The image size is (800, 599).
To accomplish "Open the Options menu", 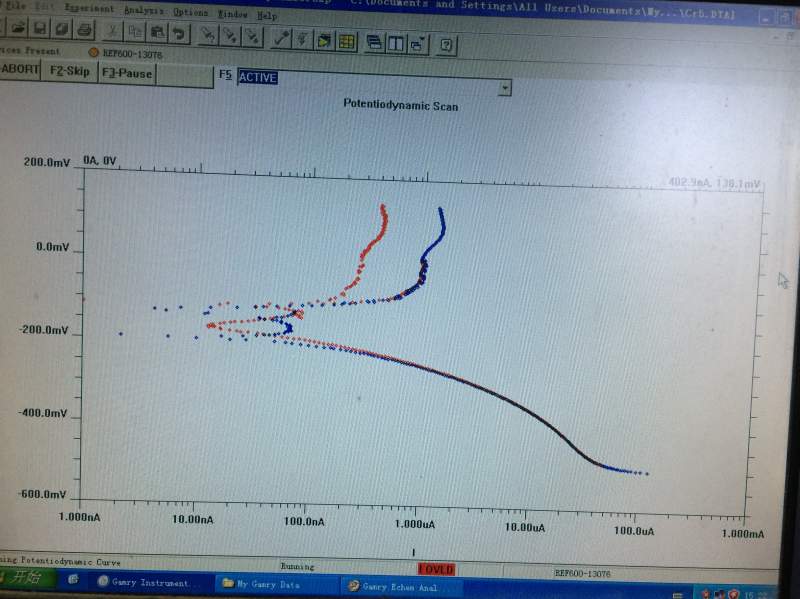I will (190, 12).
